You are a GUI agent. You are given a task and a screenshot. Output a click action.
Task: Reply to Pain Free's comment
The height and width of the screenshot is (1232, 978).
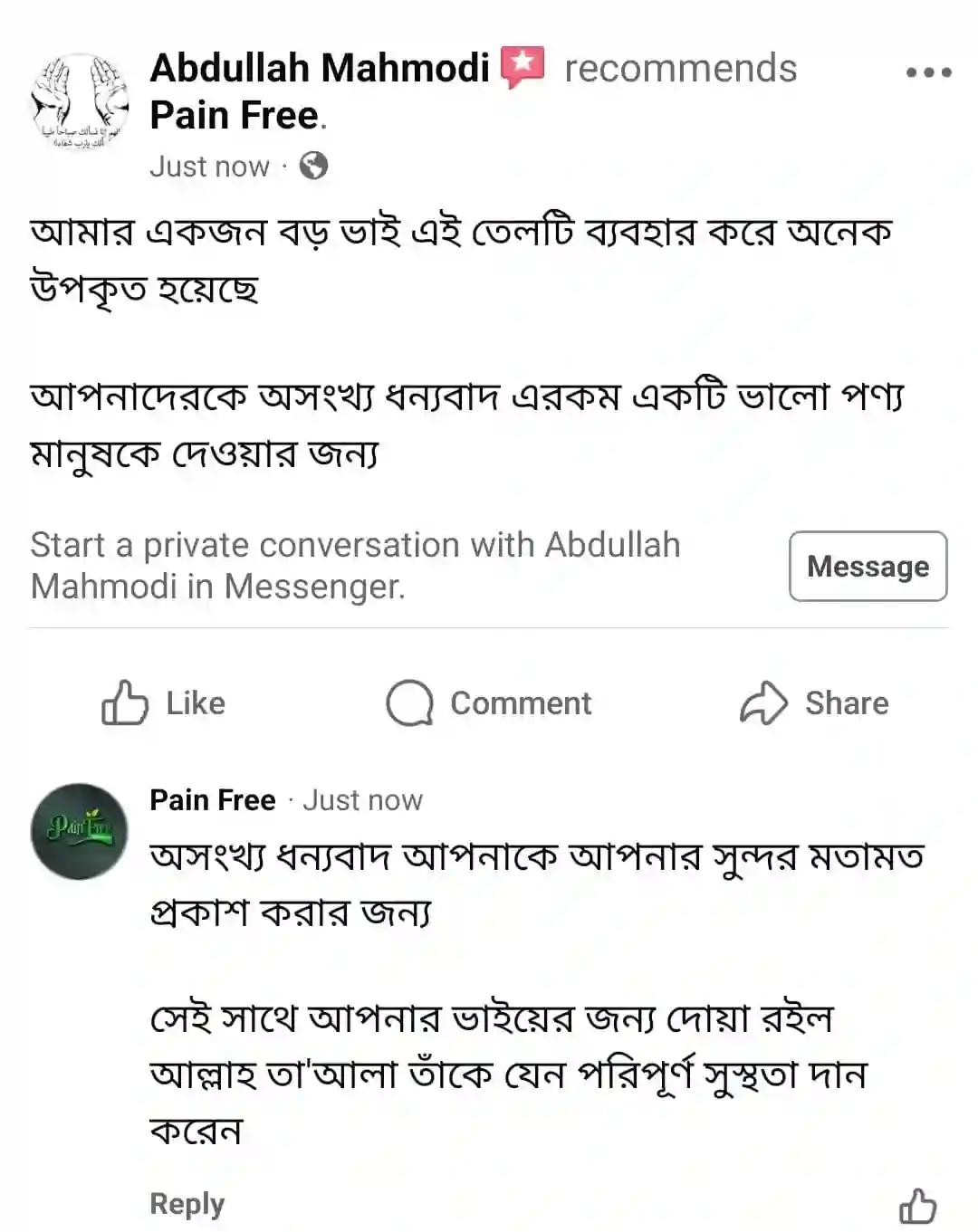pos(187,1204)
